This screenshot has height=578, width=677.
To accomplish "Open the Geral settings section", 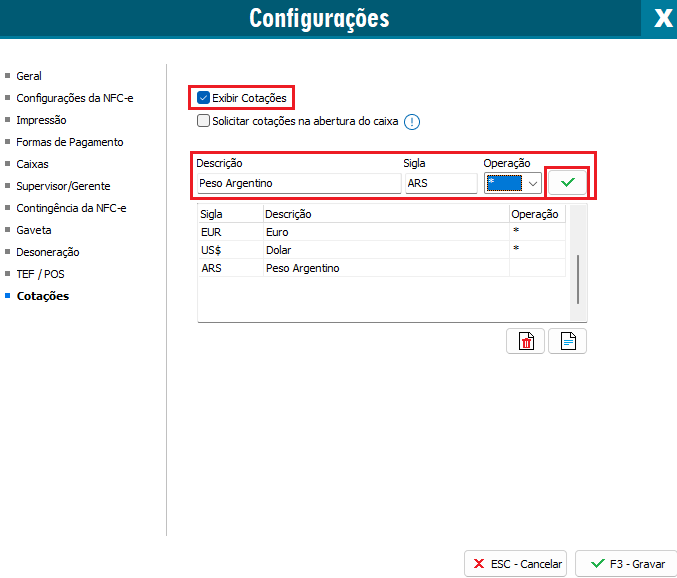I will [29, 76].
